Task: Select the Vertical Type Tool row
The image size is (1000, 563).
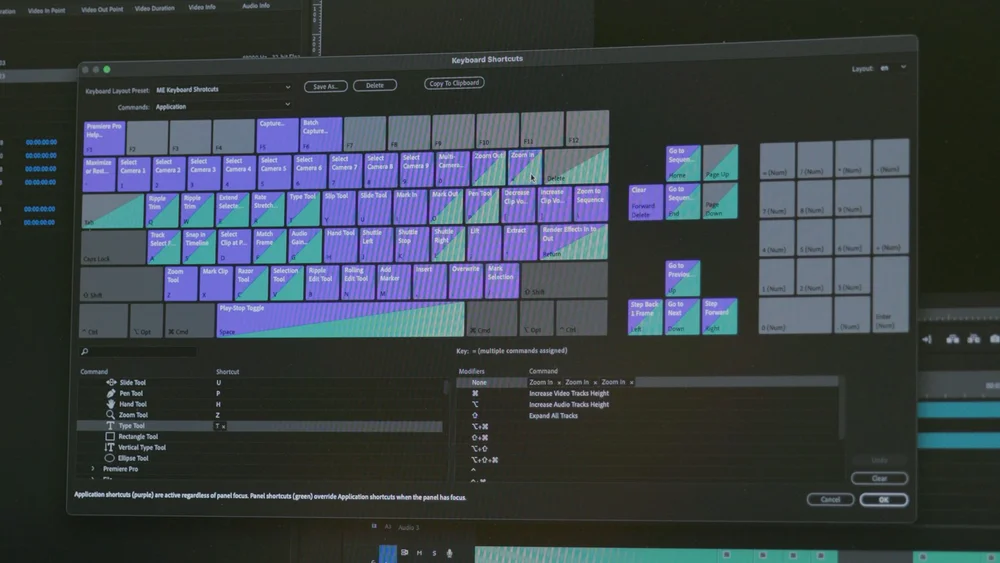Action: 260,448
